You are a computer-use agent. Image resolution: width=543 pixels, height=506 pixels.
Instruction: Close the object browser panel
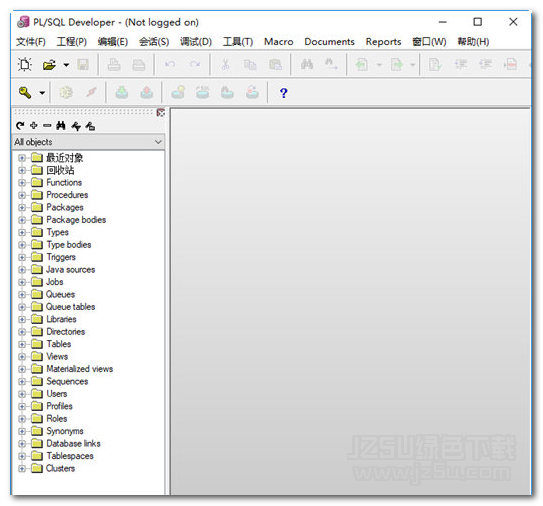coord(160,113)
